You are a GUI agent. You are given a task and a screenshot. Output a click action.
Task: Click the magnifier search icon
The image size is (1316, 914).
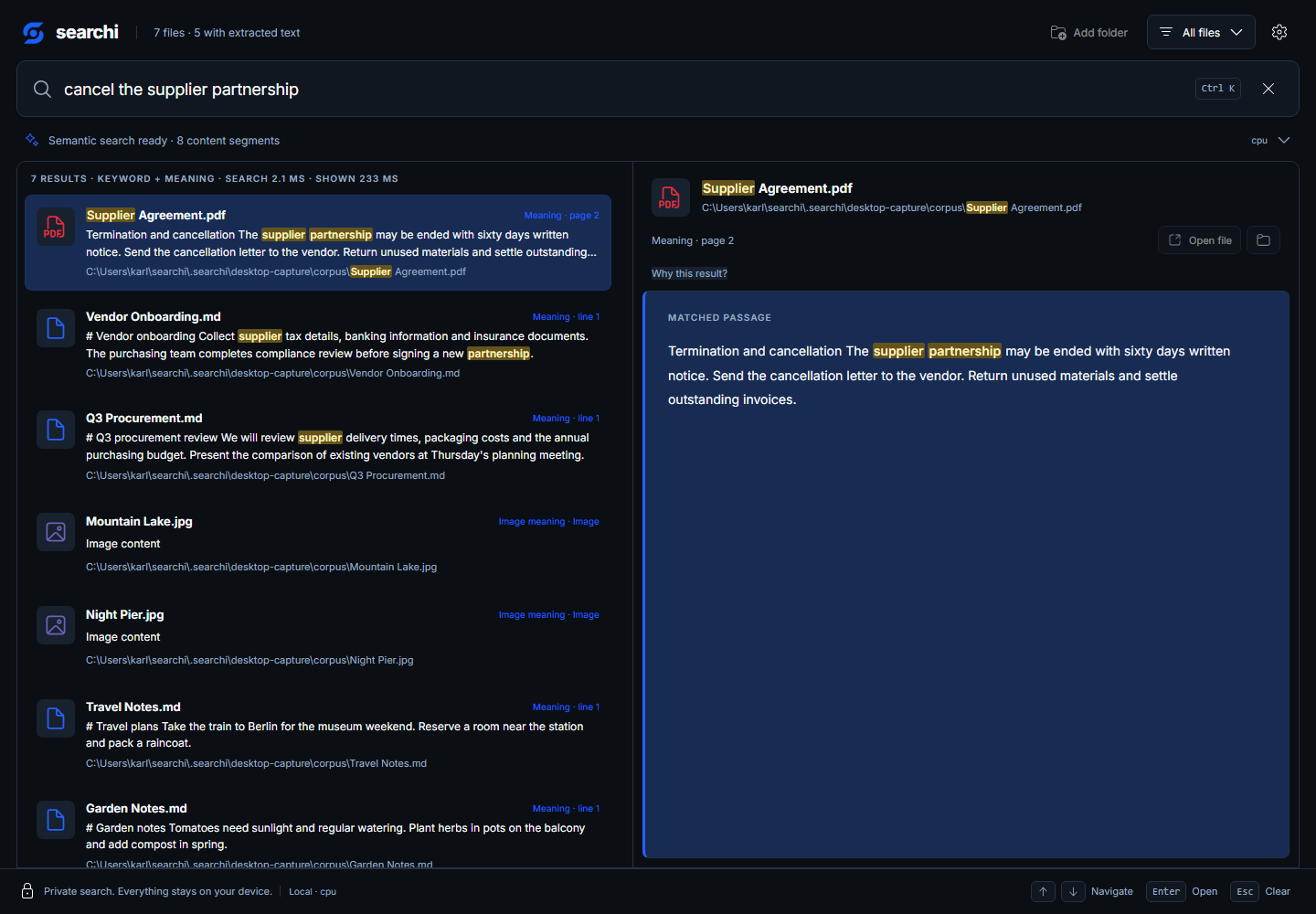click(42, 89)
